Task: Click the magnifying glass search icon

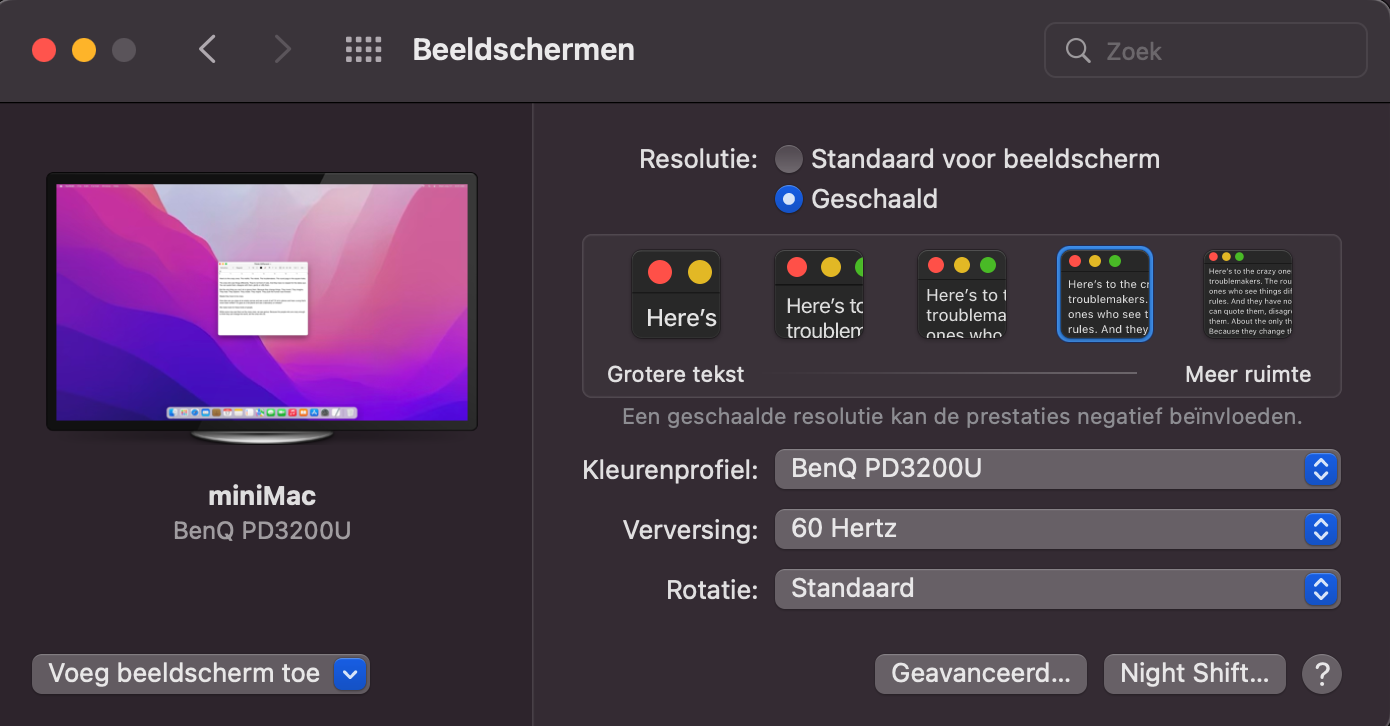Action: [x=1078, y=50]
